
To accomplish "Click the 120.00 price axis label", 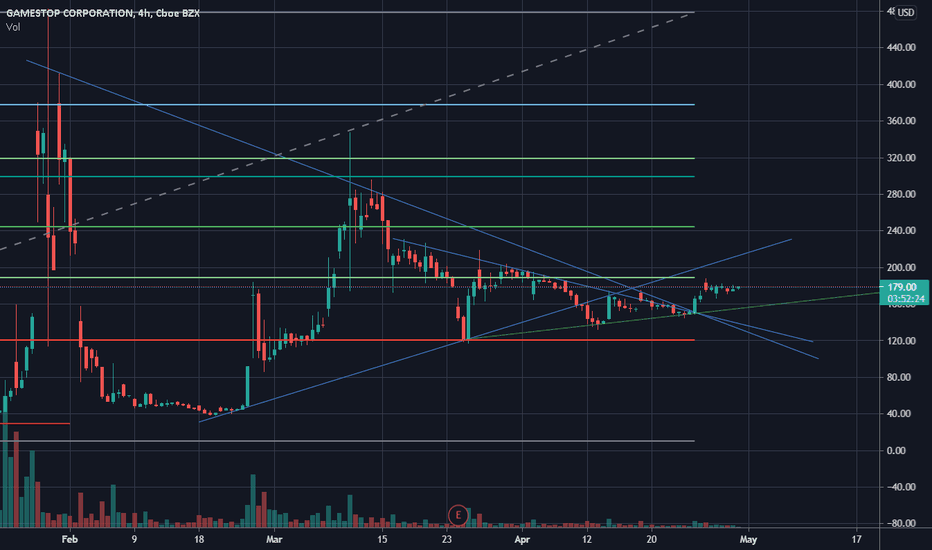I will tap(900, 341).
